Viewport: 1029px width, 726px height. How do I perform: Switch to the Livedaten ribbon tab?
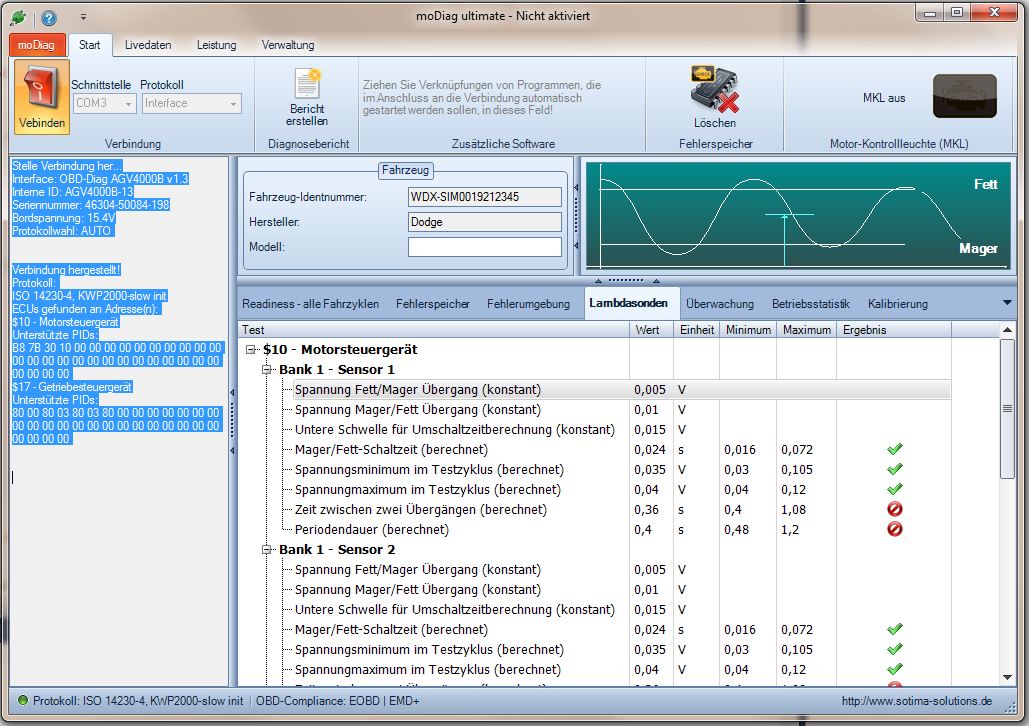[x=148, y=45]
